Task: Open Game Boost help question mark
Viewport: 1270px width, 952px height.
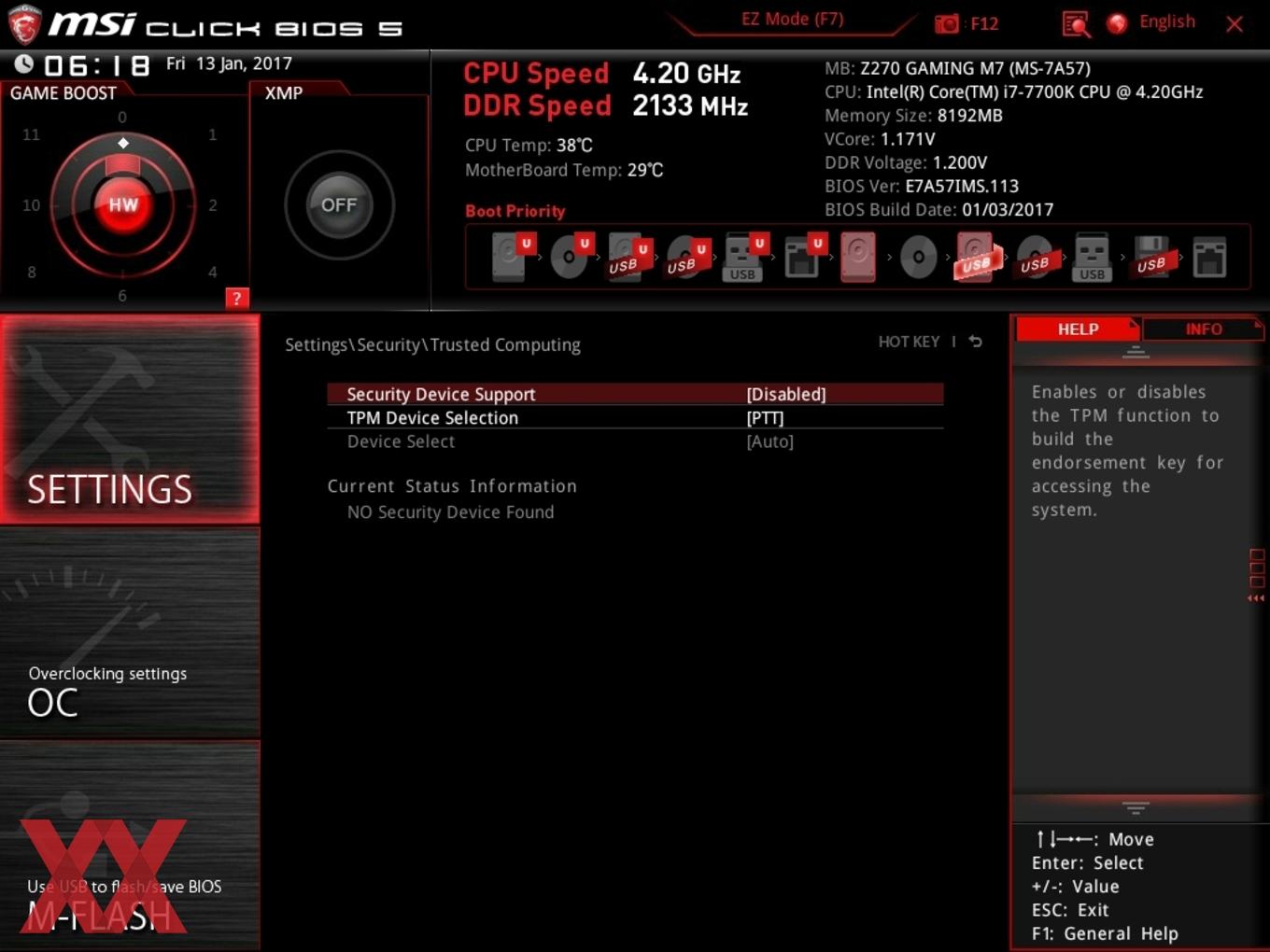Action: [x=236, y=298]
